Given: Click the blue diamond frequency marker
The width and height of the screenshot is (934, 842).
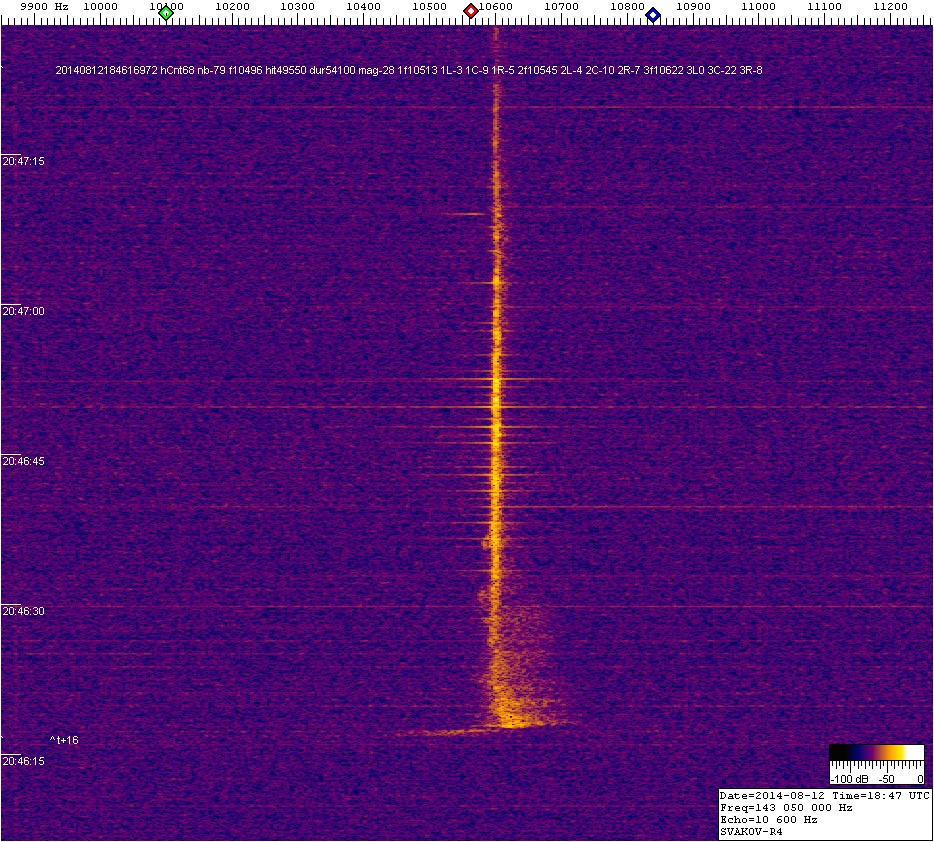Looking at the screenshot, I should click(653, 14).
